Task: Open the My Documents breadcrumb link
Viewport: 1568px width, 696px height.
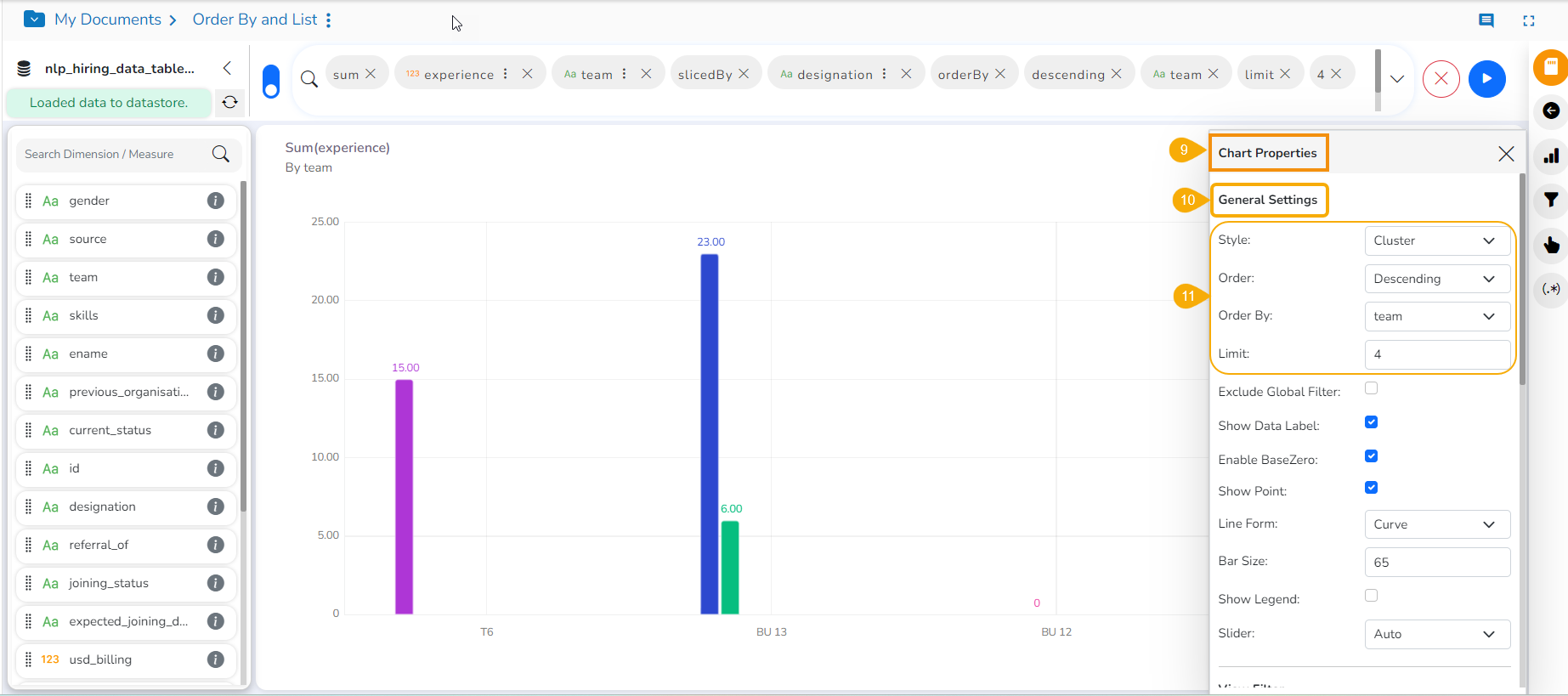Action: [x=107, y=20]
